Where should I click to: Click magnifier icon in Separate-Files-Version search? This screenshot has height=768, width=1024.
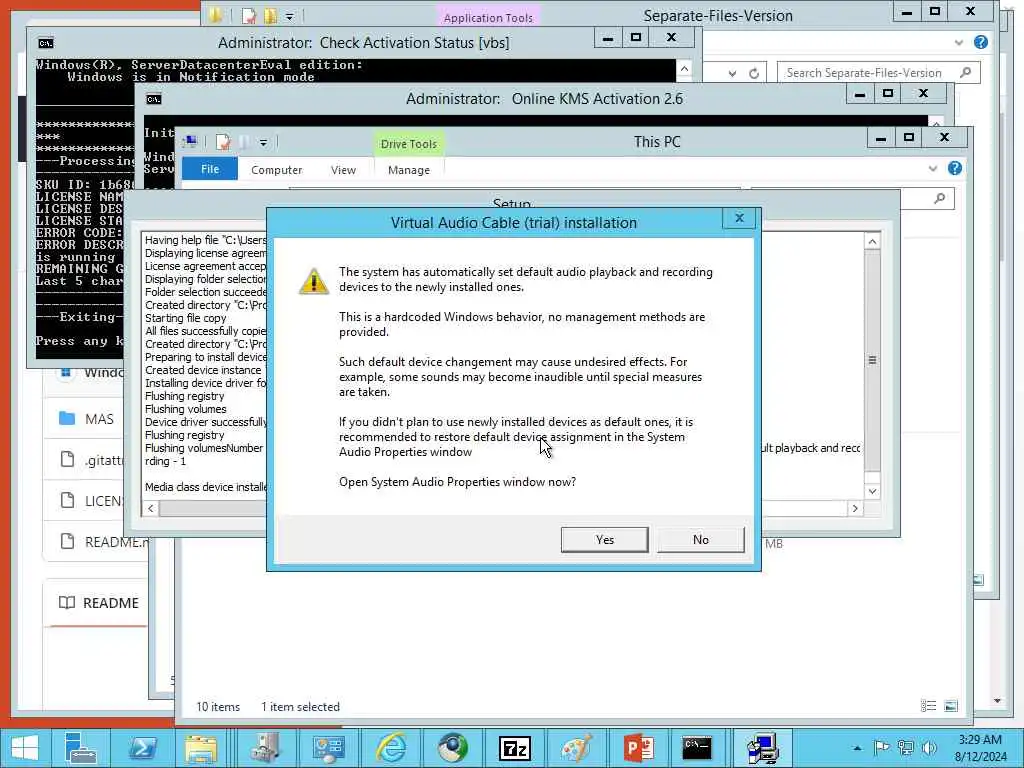[965, 72]
